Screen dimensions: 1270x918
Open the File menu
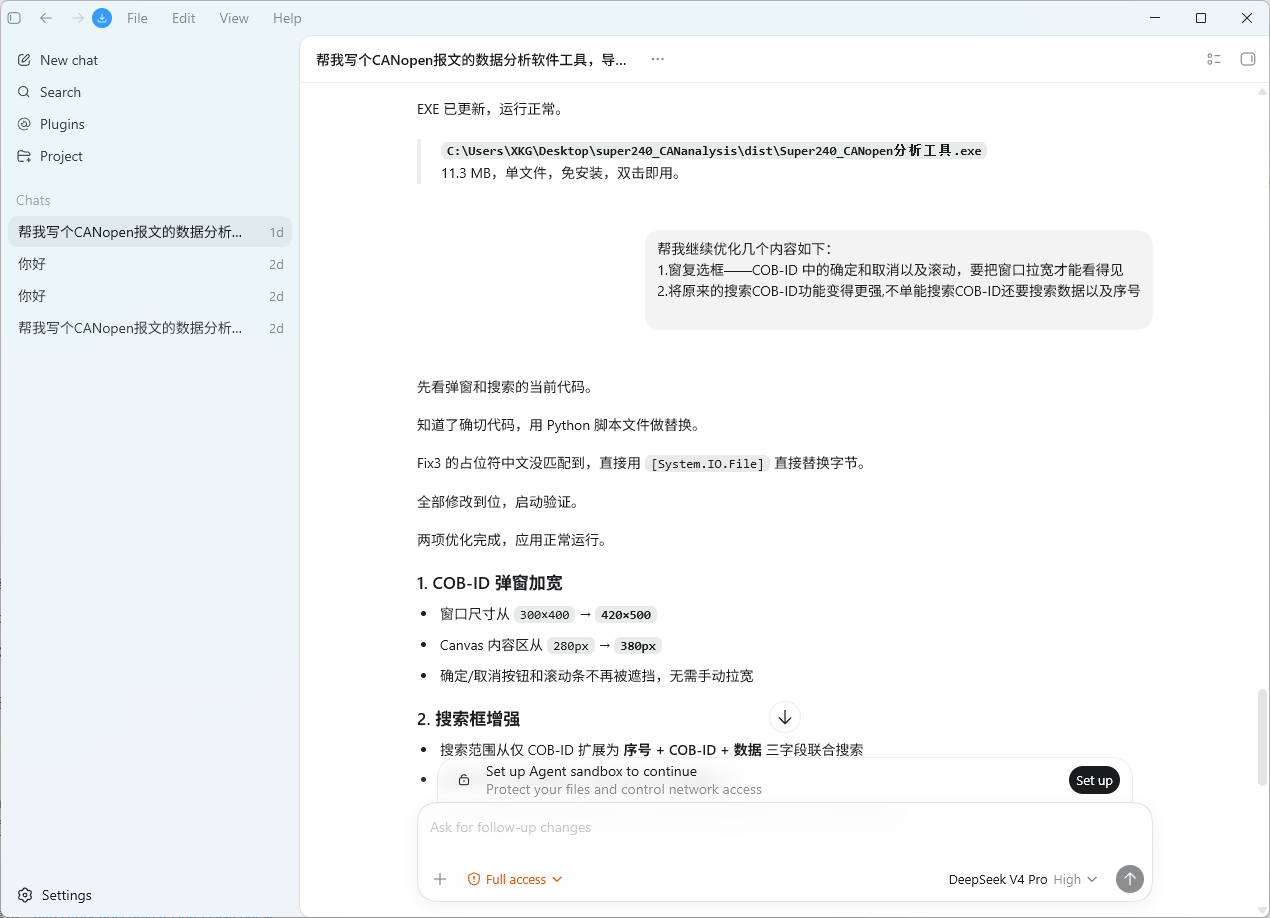pos(137,18)
